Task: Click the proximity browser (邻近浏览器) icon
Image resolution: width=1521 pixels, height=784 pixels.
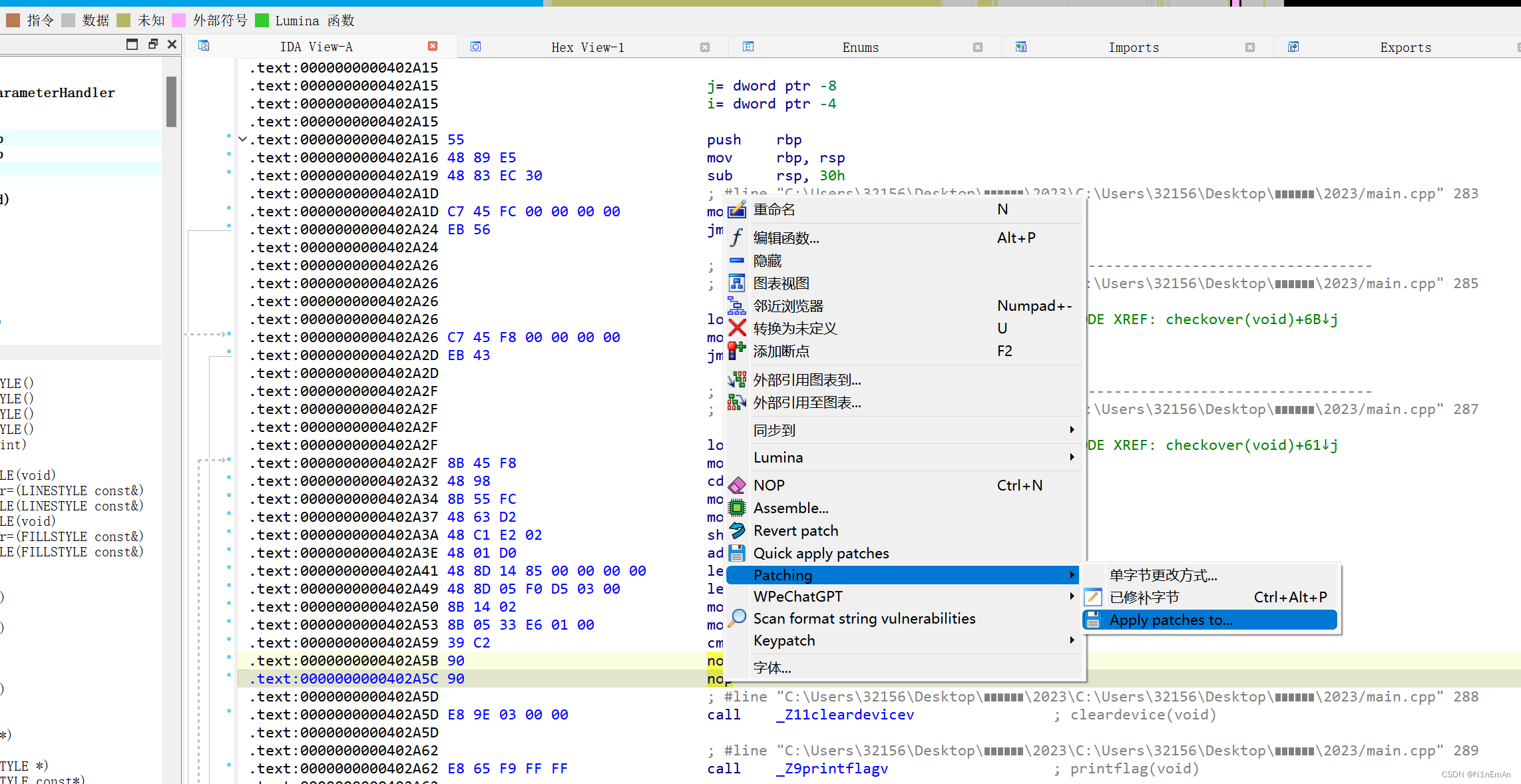Action: coord(737,306)
